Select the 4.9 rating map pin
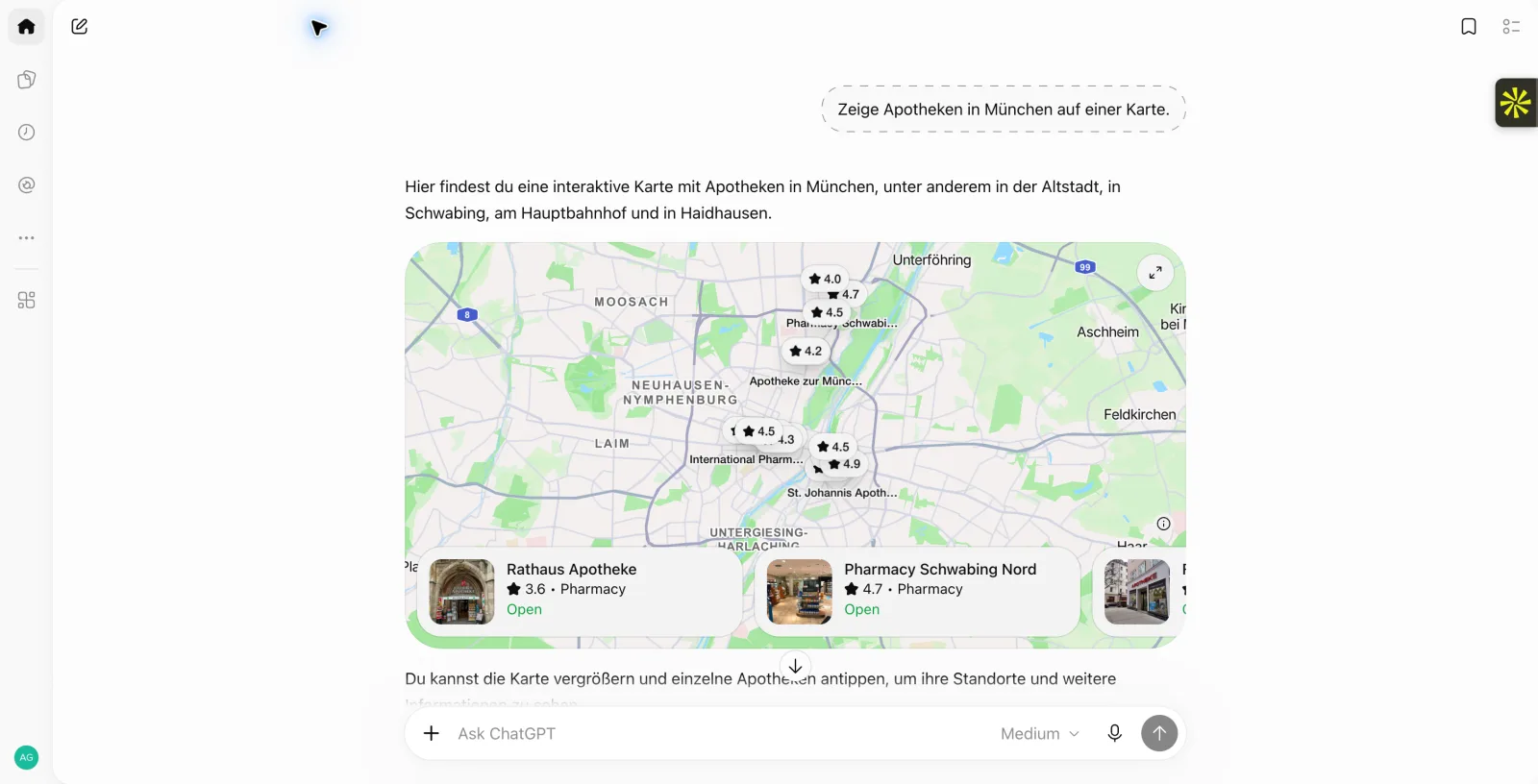The image size is (1538, 784). (844, 464)
